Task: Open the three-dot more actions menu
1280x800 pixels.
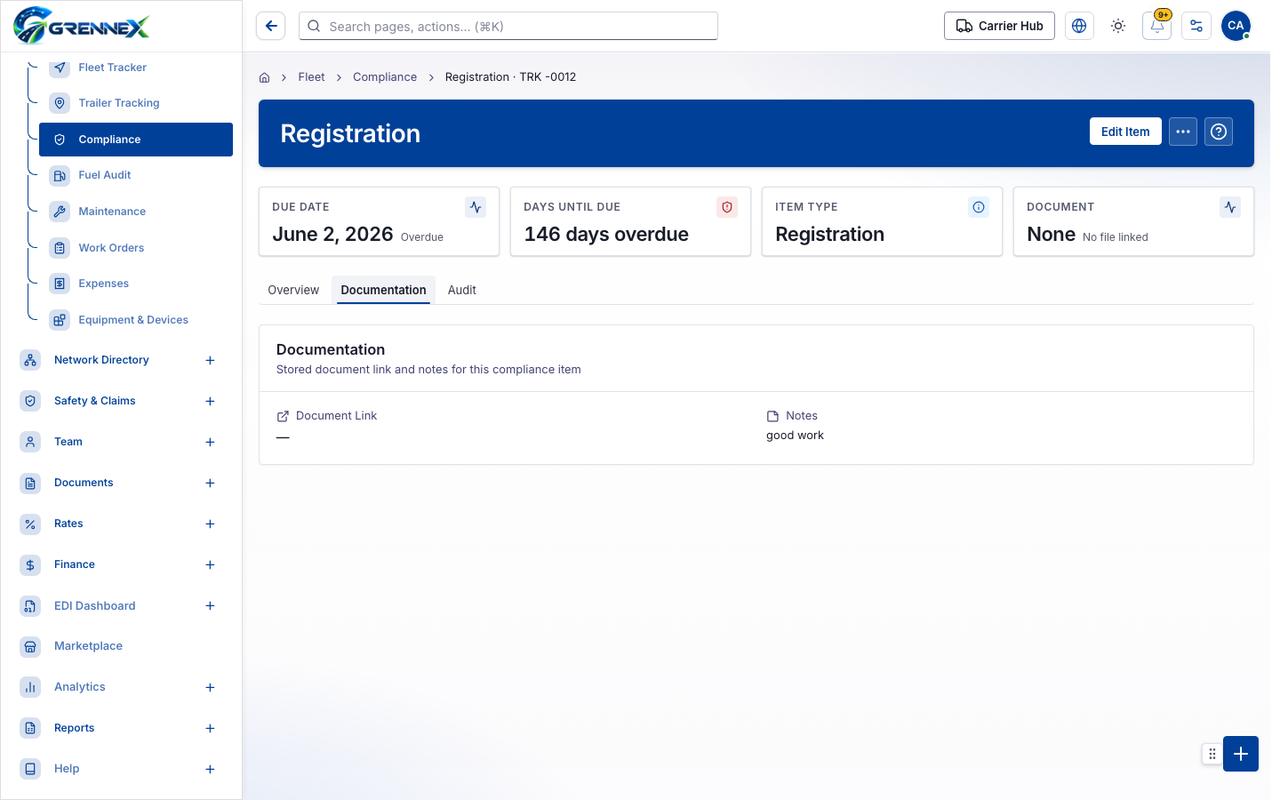Action: coord(1183,132)
